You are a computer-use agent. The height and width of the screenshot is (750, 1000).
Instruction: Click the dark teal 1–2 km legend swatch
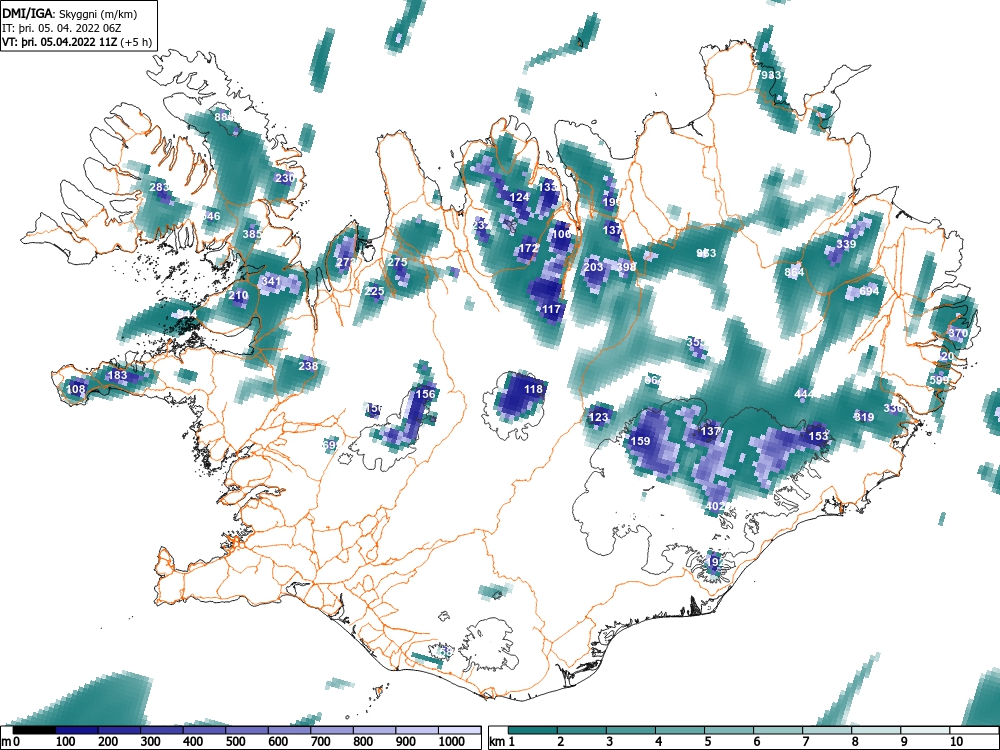(x=533, y=730)
